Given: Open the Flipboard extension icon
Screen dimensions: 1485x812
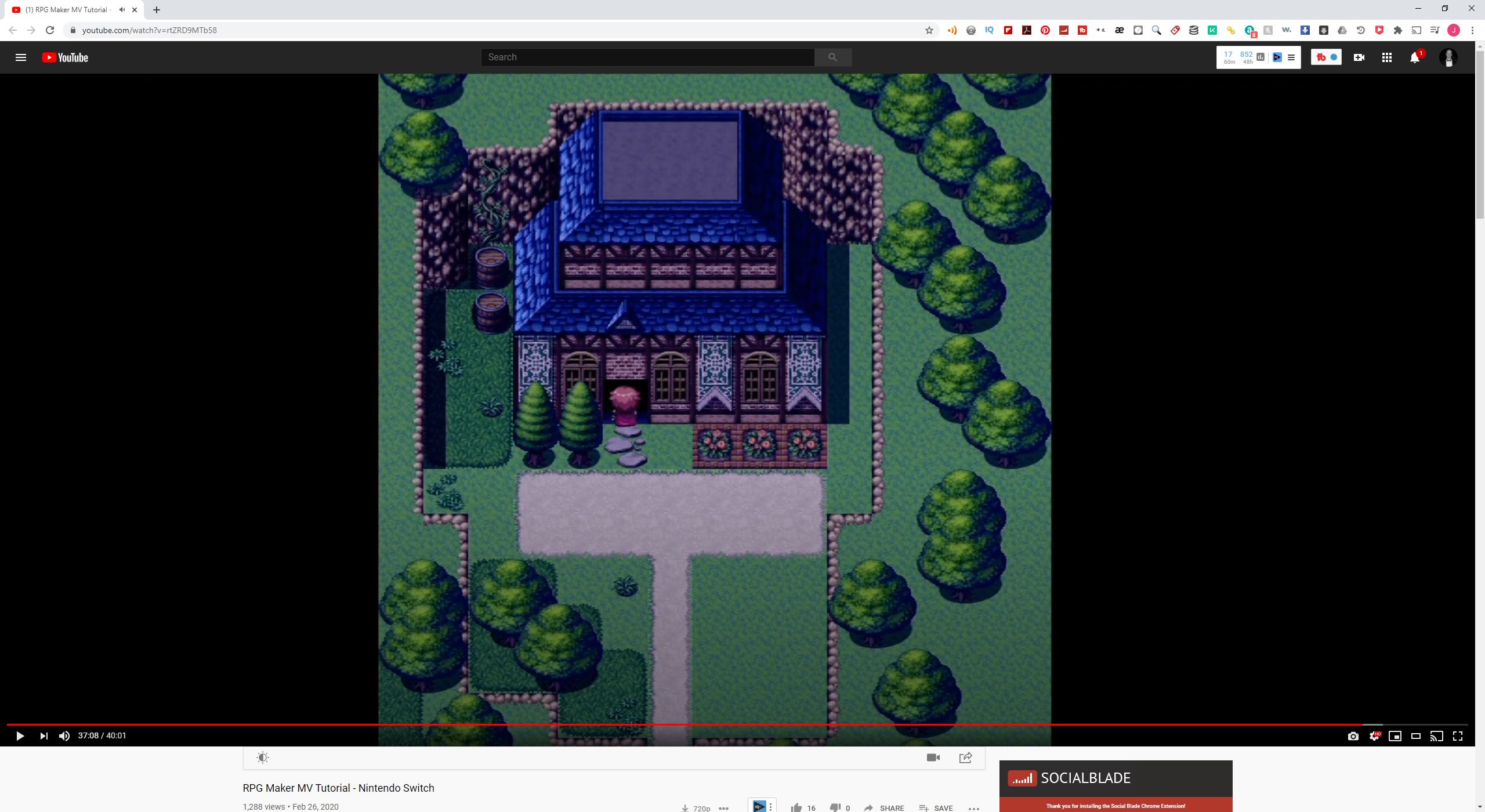Looking at the screenshot, I should pos(1008,30).
